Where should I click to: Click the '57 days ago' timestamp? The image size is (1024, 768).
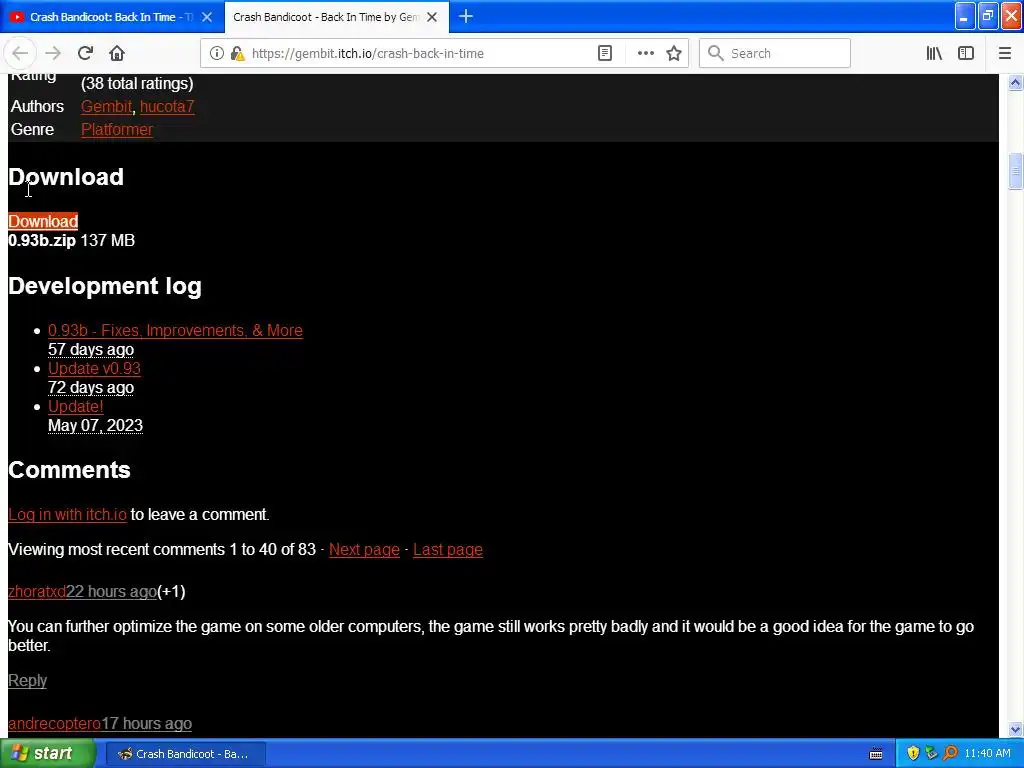tap(91, 349)
